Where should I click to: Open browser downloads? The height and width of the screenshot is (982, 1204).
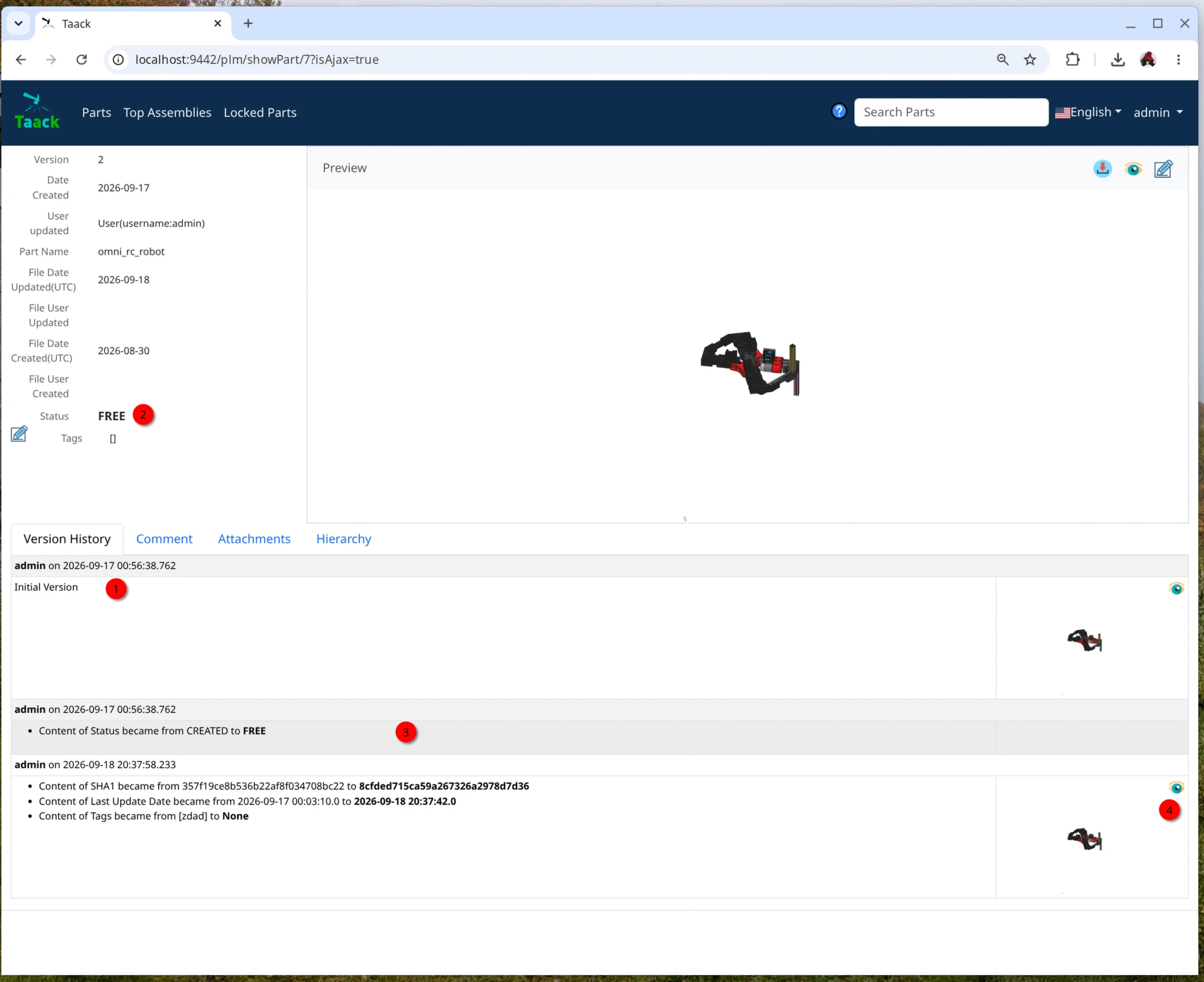[1117, 59]
